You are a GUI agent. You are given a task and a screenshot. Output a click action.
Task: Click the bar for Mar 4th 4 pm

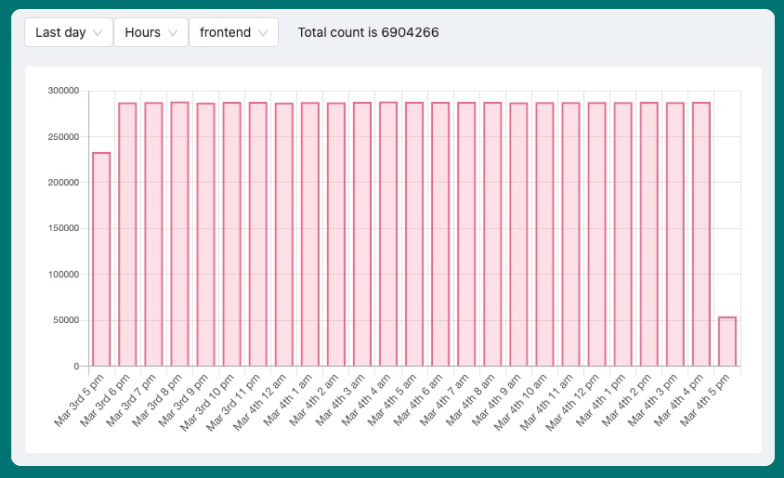[701, 234]
